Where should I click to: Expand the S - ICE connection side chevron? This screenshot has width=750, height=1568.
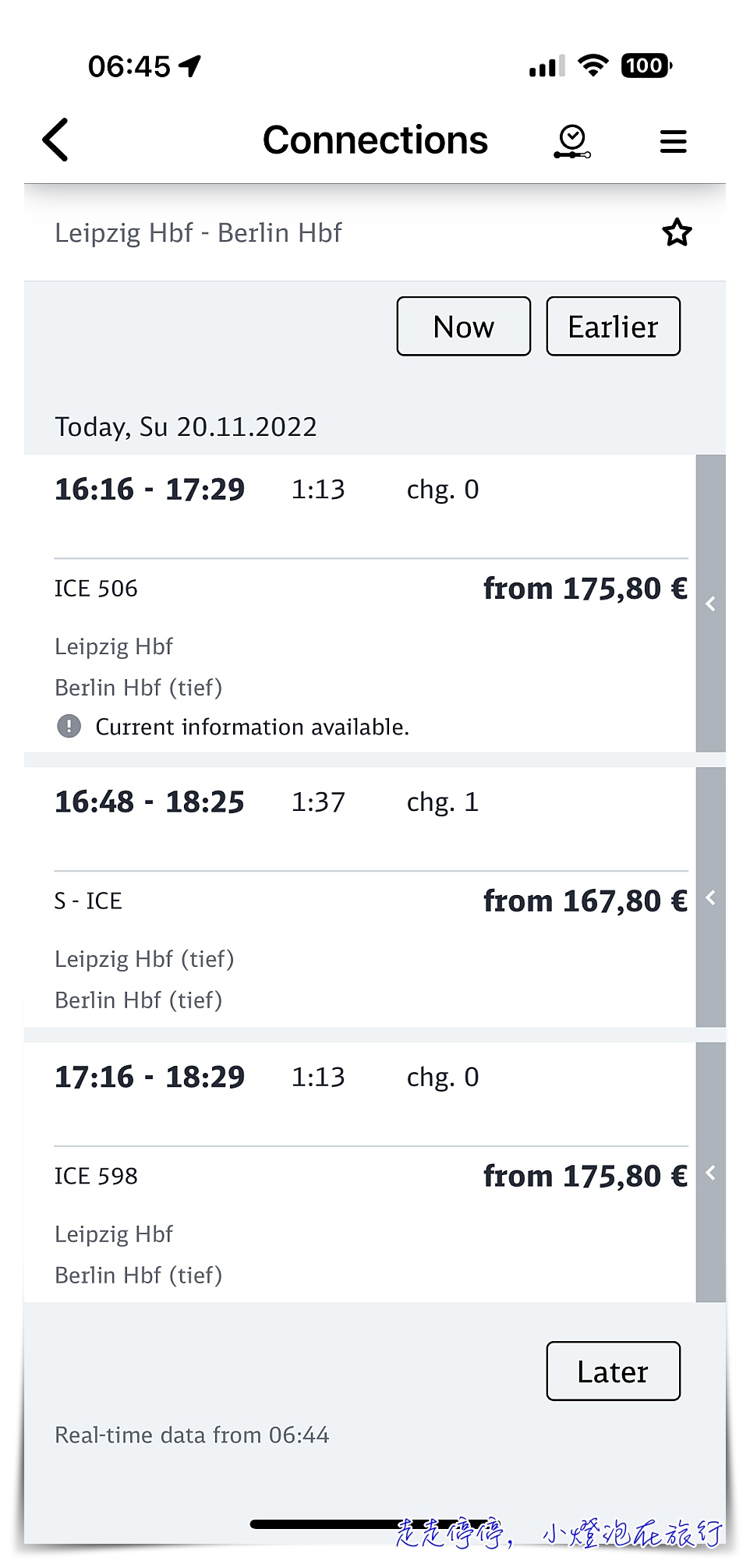tap(710, 897)
